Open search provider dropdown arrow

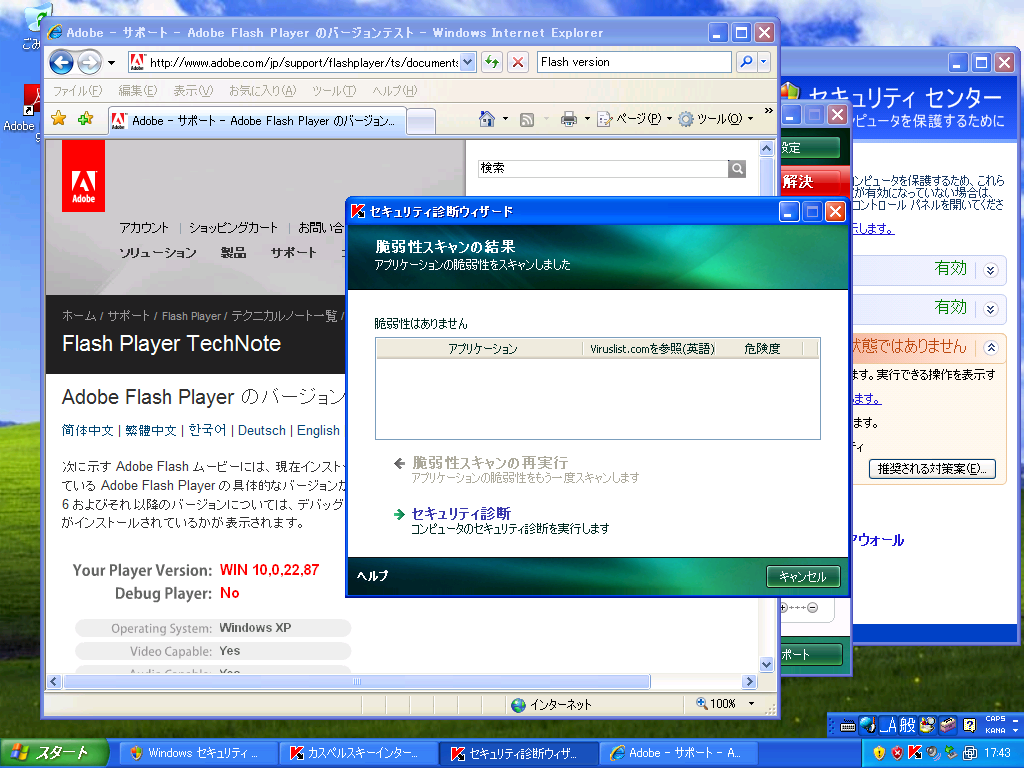(x=763, y=62)
